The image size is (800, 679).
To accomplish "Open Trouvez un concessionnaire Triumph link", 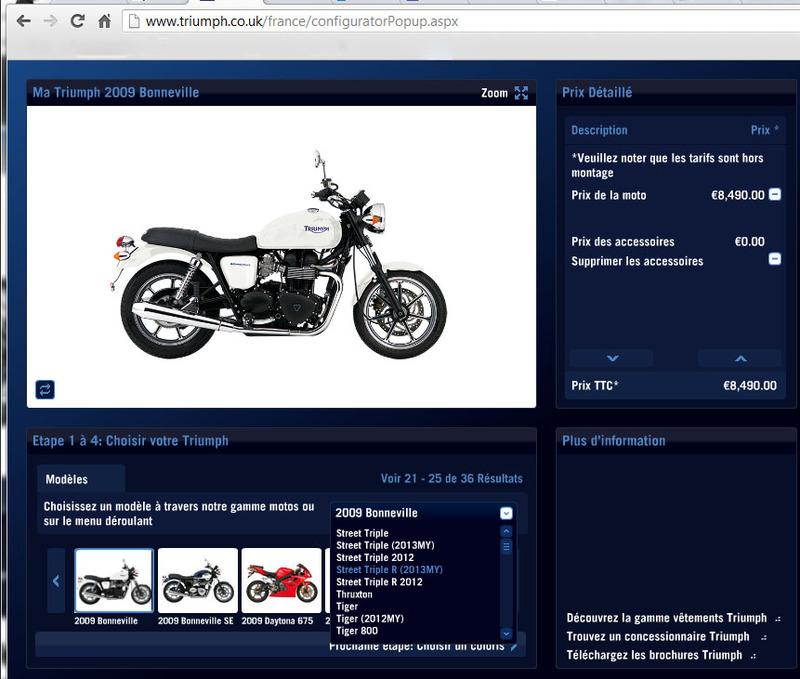I will (x=658, y=637).
